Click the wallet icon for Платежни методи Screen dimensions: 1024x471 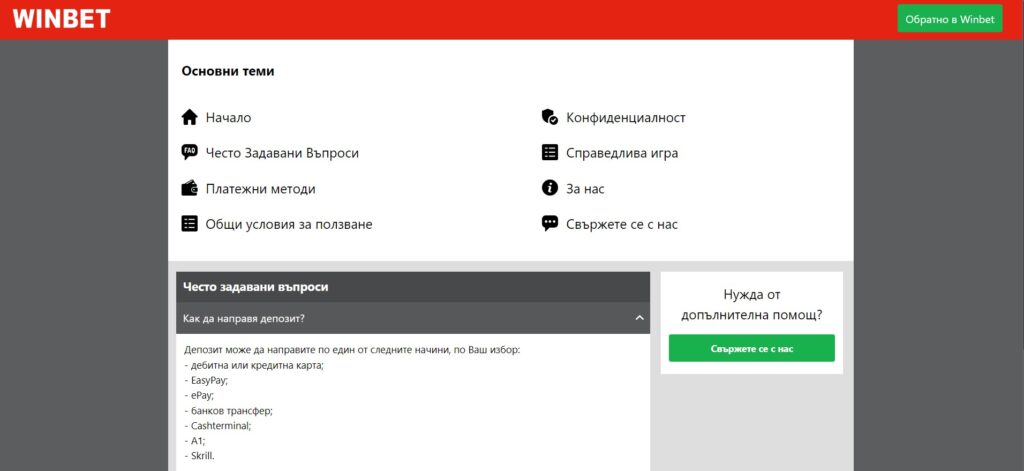pos(190,188)
